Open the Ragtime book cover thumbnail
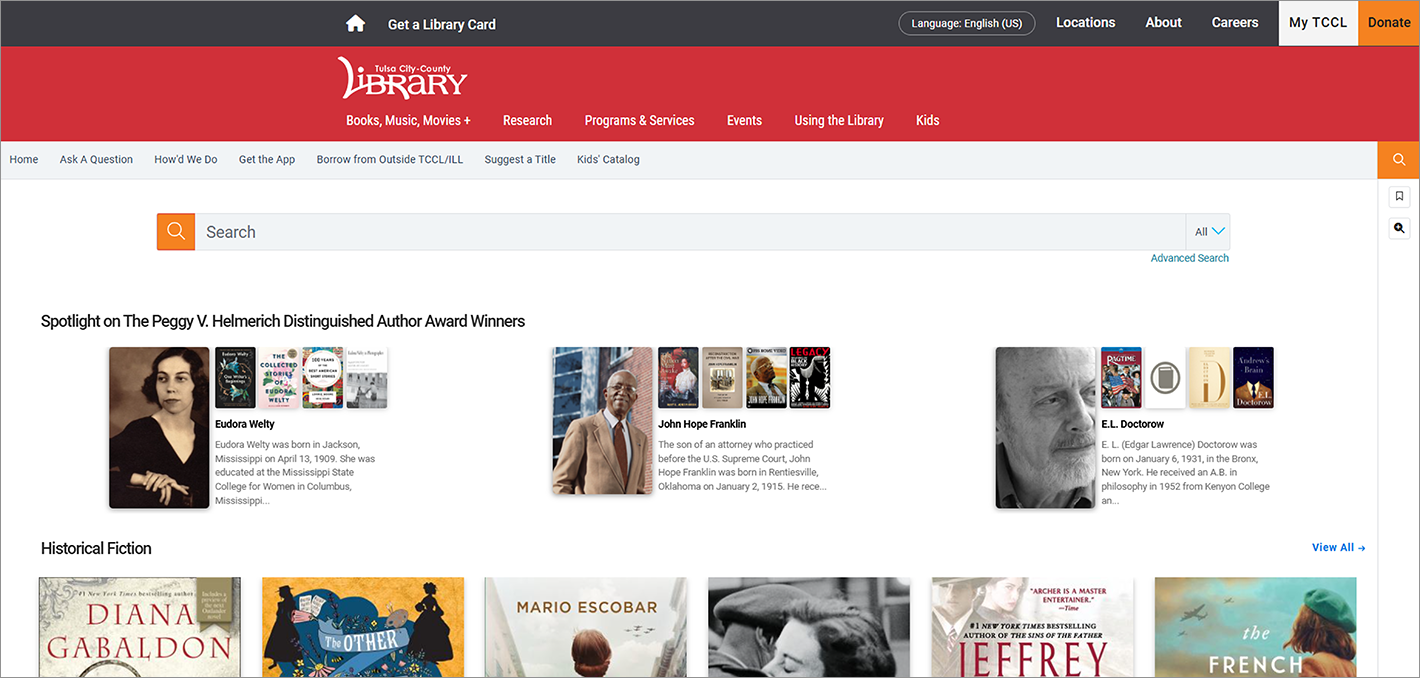The width and height of the screenshot is (1420, 678). click(1120, 378)
